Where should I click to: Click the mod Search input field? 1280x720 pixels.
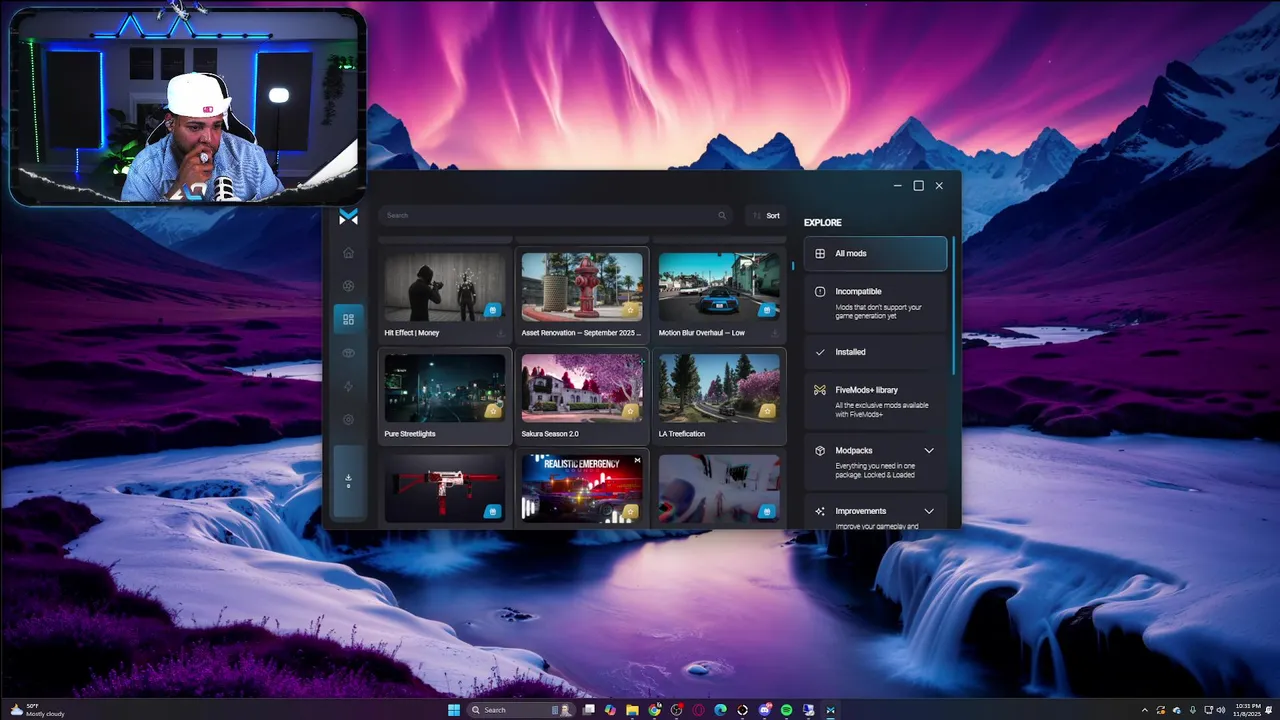[556, 215]
